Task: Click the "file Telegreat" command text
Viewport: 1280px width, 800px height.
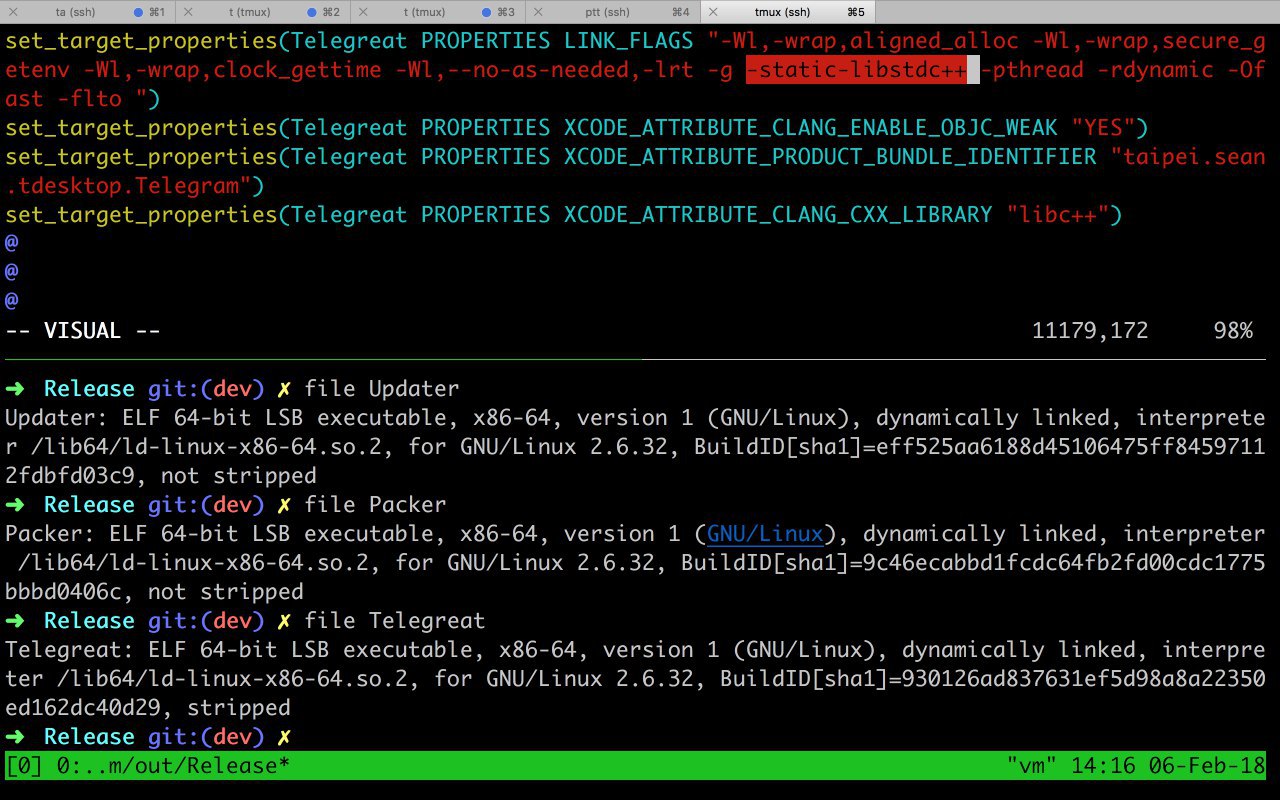Action: click(x=395, y=621)
